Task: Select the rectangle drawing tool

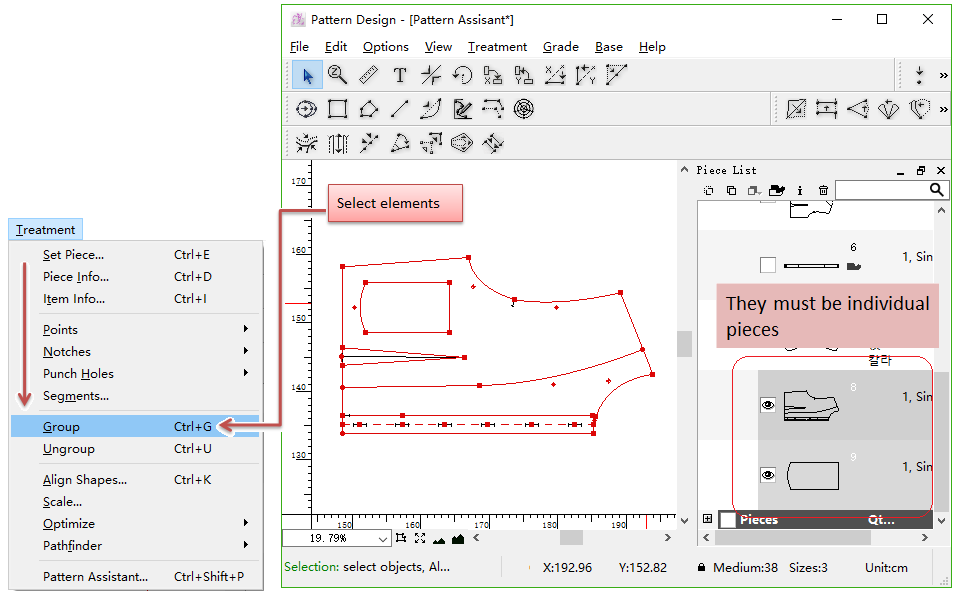Action: (x=338, y=109)
